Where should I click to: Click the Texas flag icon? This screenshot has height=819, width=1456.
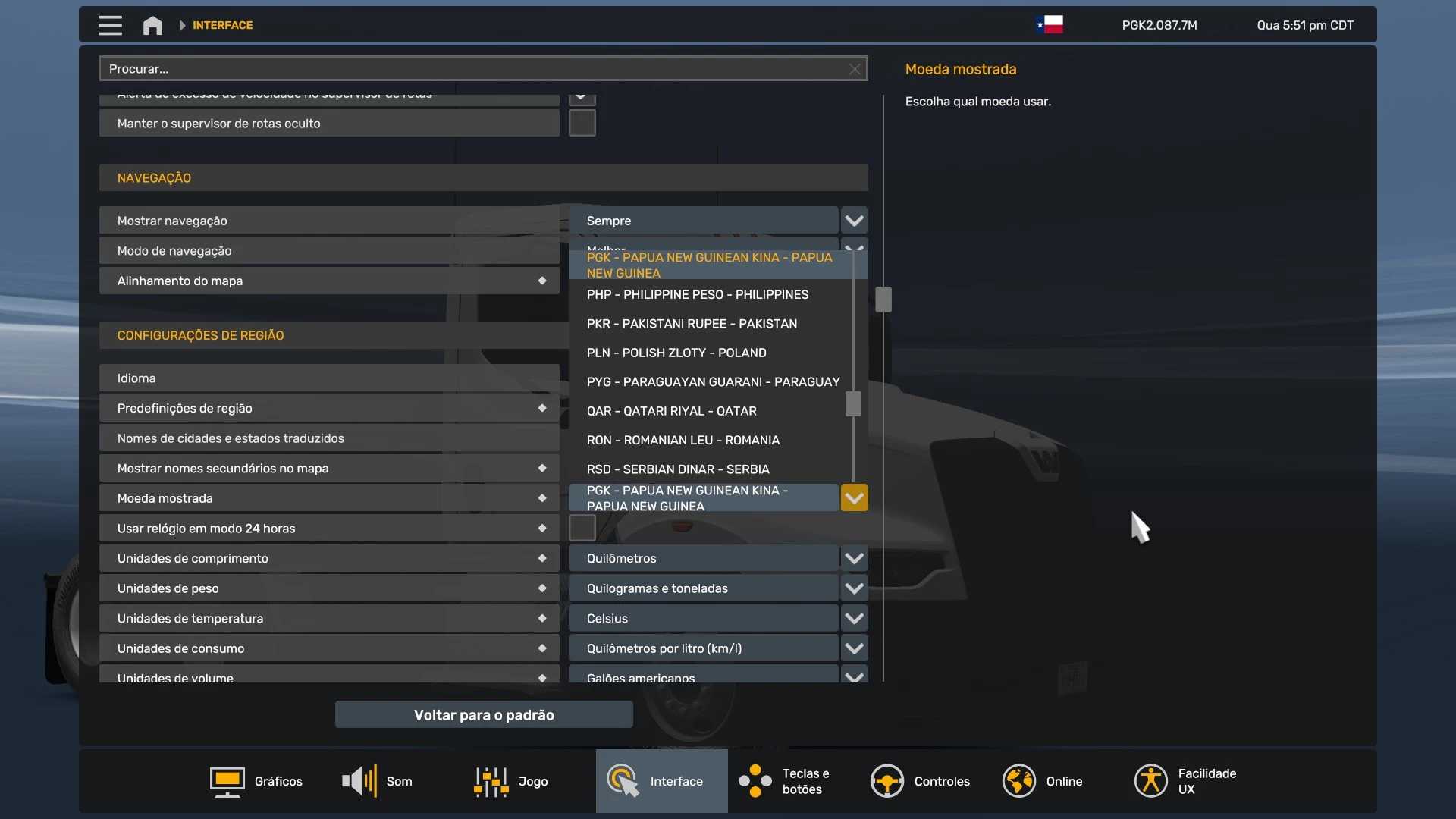click(x=1050, y=25)
